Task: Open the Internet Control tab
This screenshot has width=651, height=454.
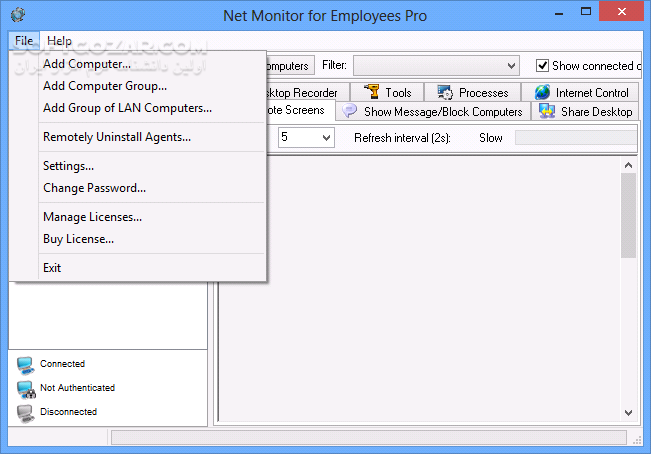Action: [x=581, y=92]
